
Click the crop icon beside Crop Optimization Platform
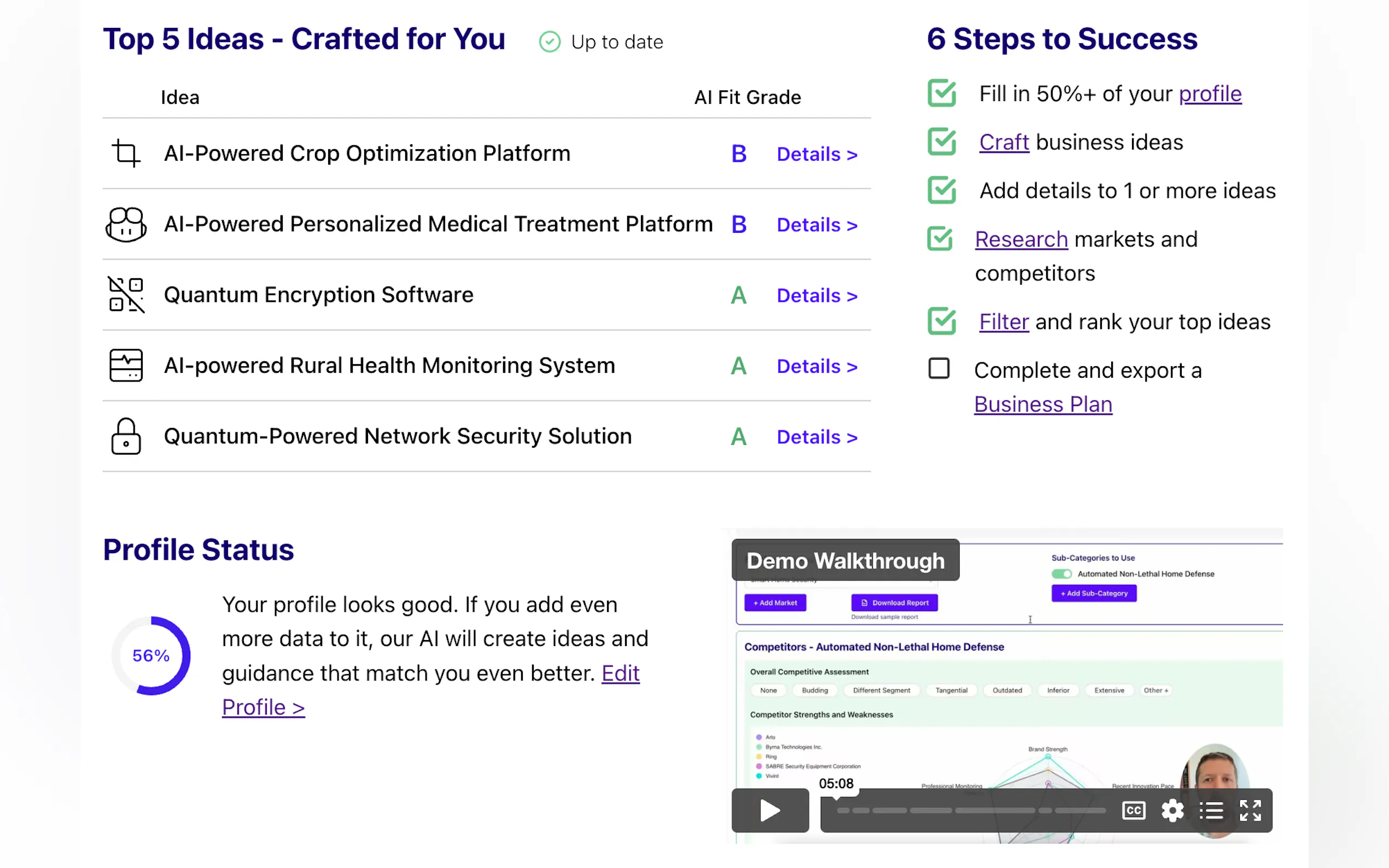(x=126, y=153)
